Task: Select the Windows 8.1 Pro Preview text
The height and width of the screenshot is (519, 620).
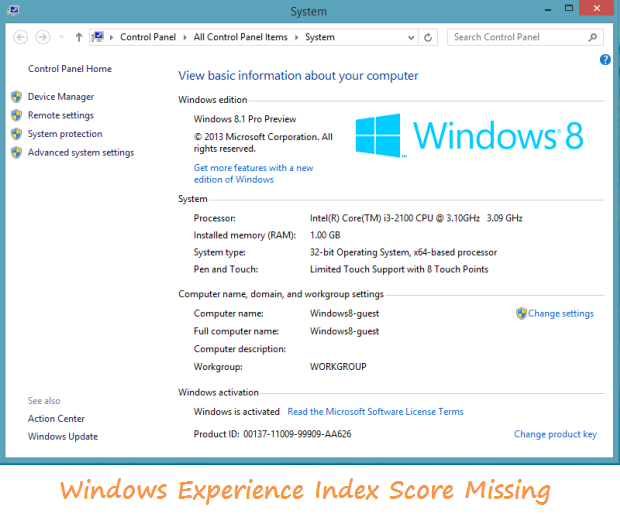Action: pos(245,119)
